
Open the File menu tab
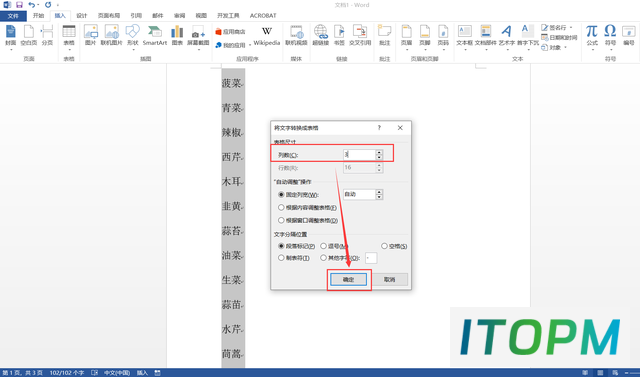tap(13, 16)
